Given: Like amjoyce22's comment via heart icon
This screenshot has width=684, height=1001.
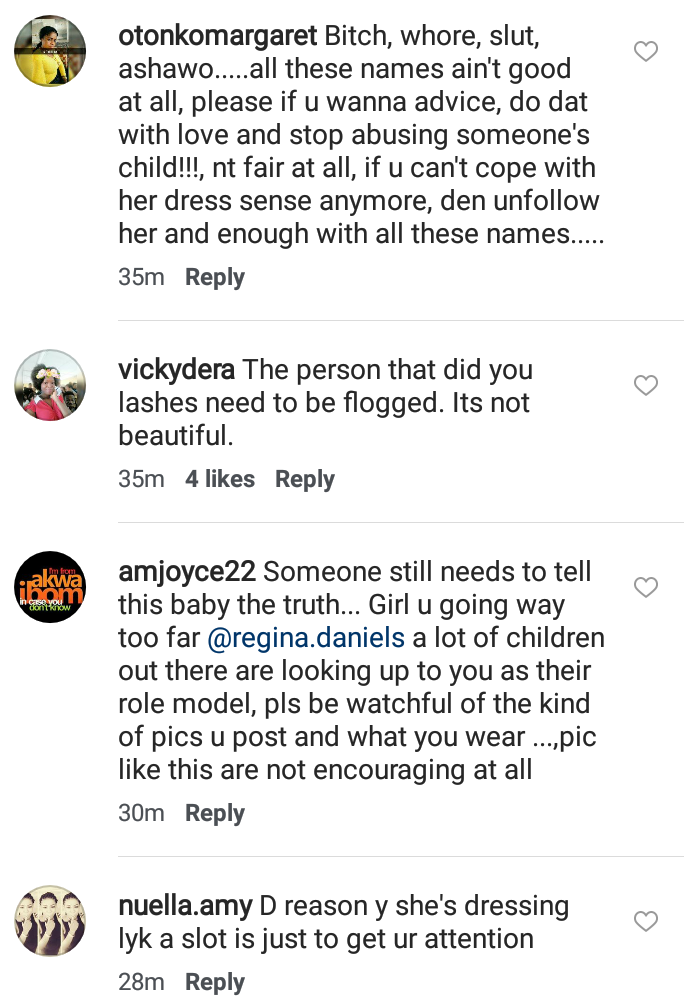Looking at the screenshot, I should (x=647, y=587).
